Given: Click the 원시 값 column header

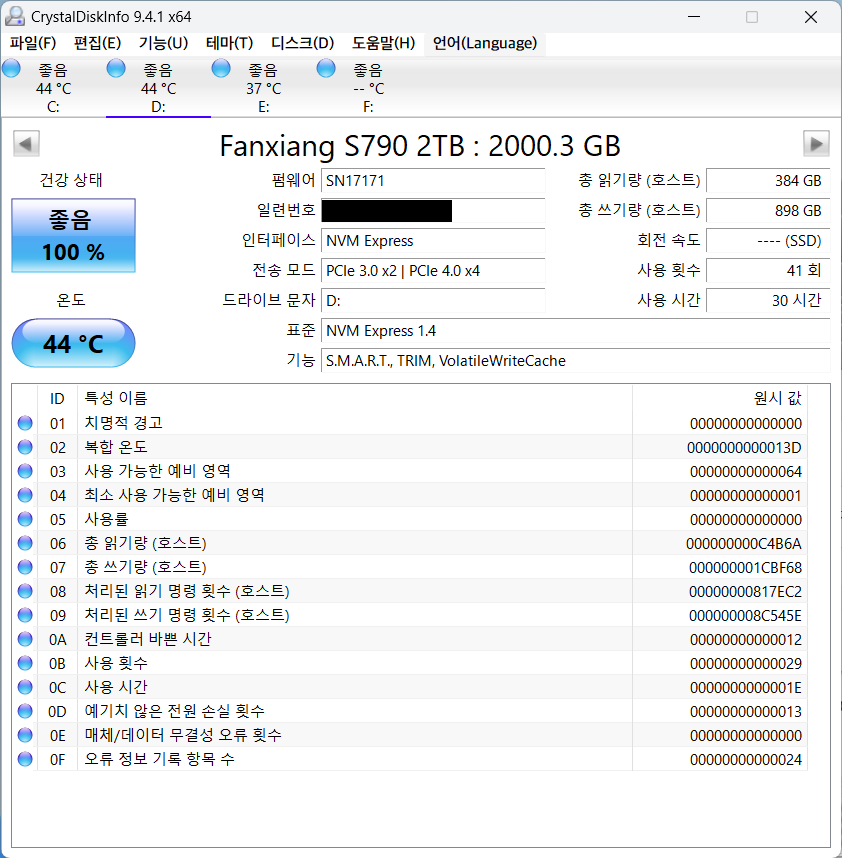Looking at the screenshot, I should click(720, 398).
